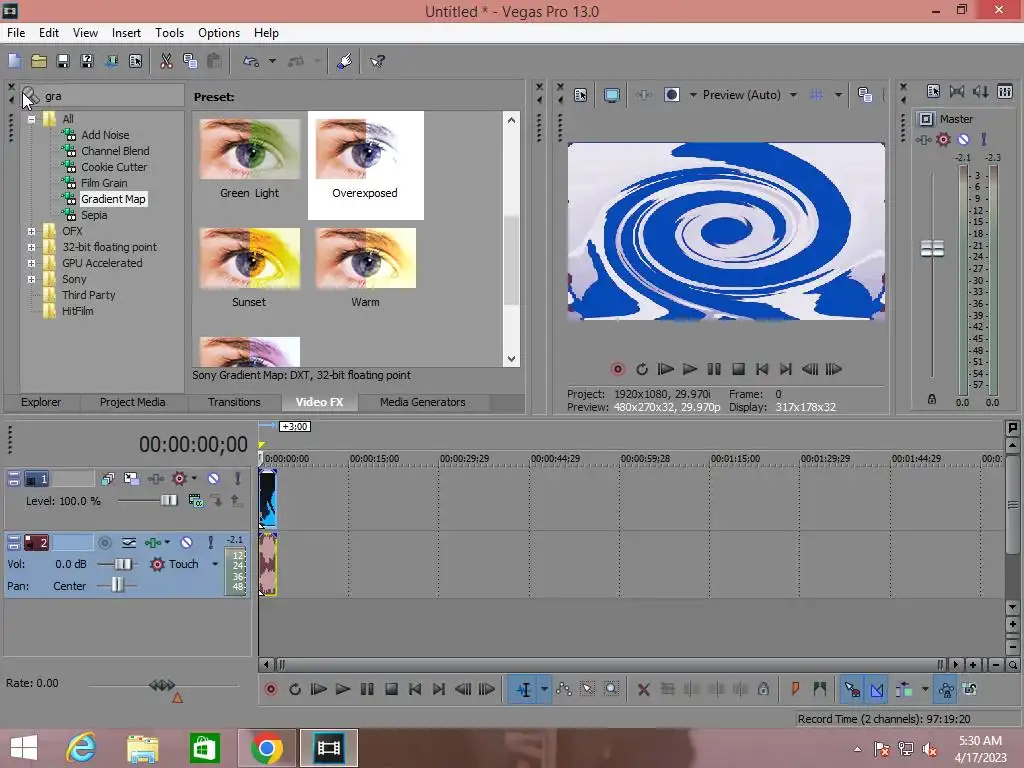
Task: Click Stop in timeline transport bar
Action: click(x=391, y=690)
